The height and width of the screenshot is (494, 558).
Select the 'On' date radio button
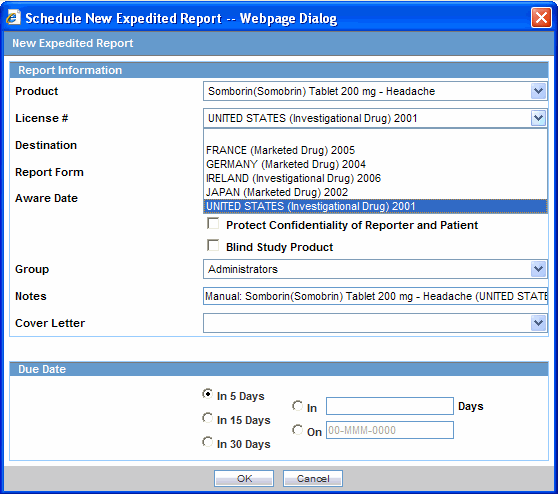[x=297, y=430]
